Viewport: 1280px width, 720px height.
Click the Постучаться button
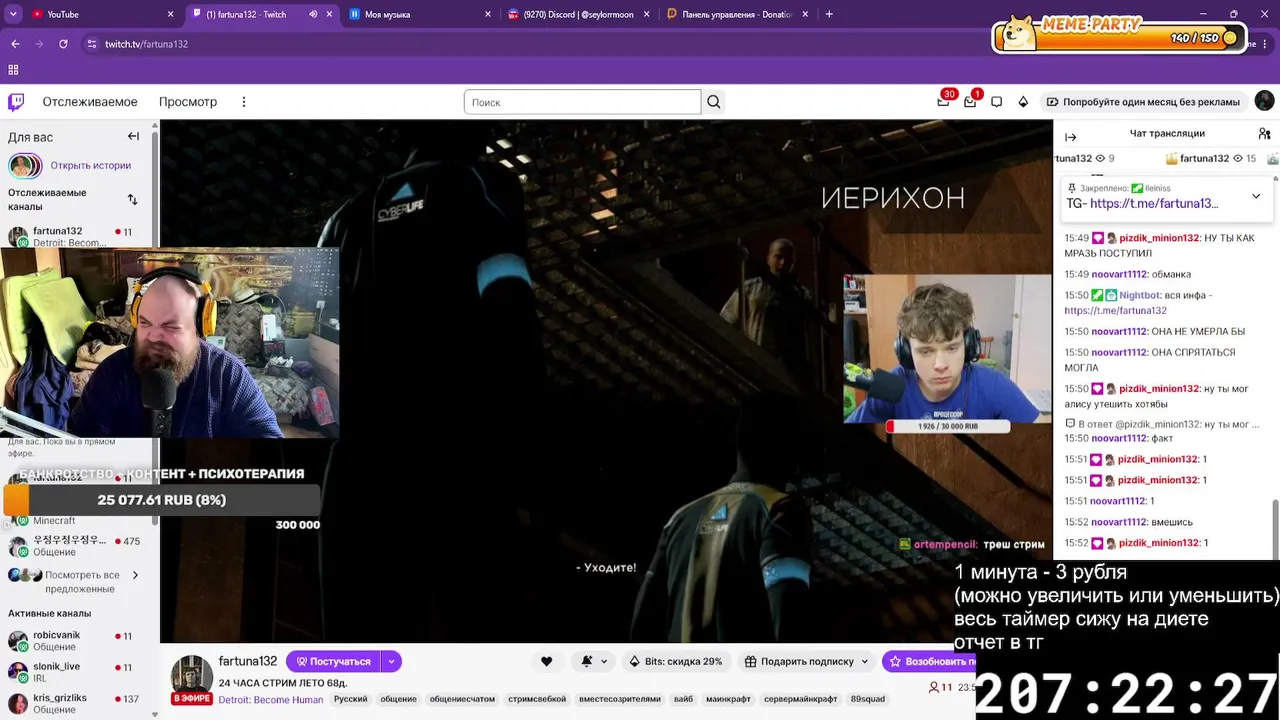(333, 661)
